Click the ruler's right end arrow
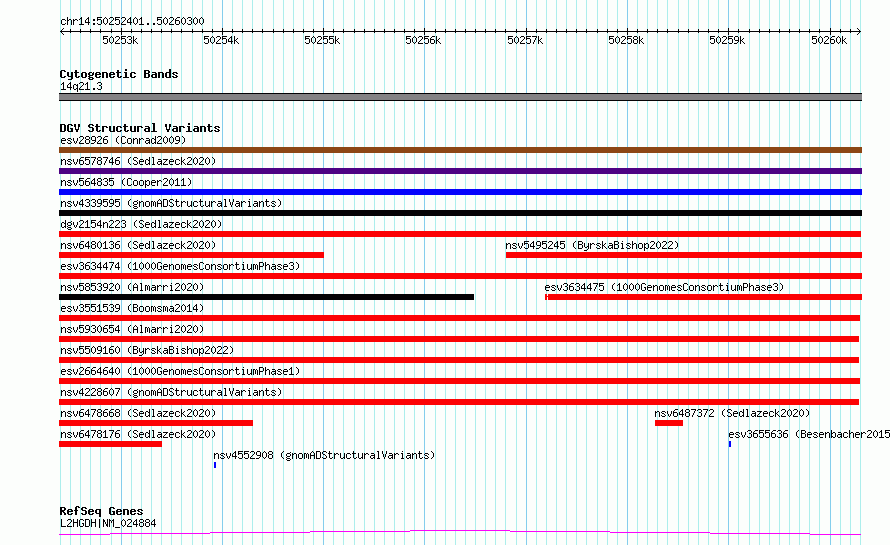Viewport: 890px width, 545px height. click(x=859, y=31)
